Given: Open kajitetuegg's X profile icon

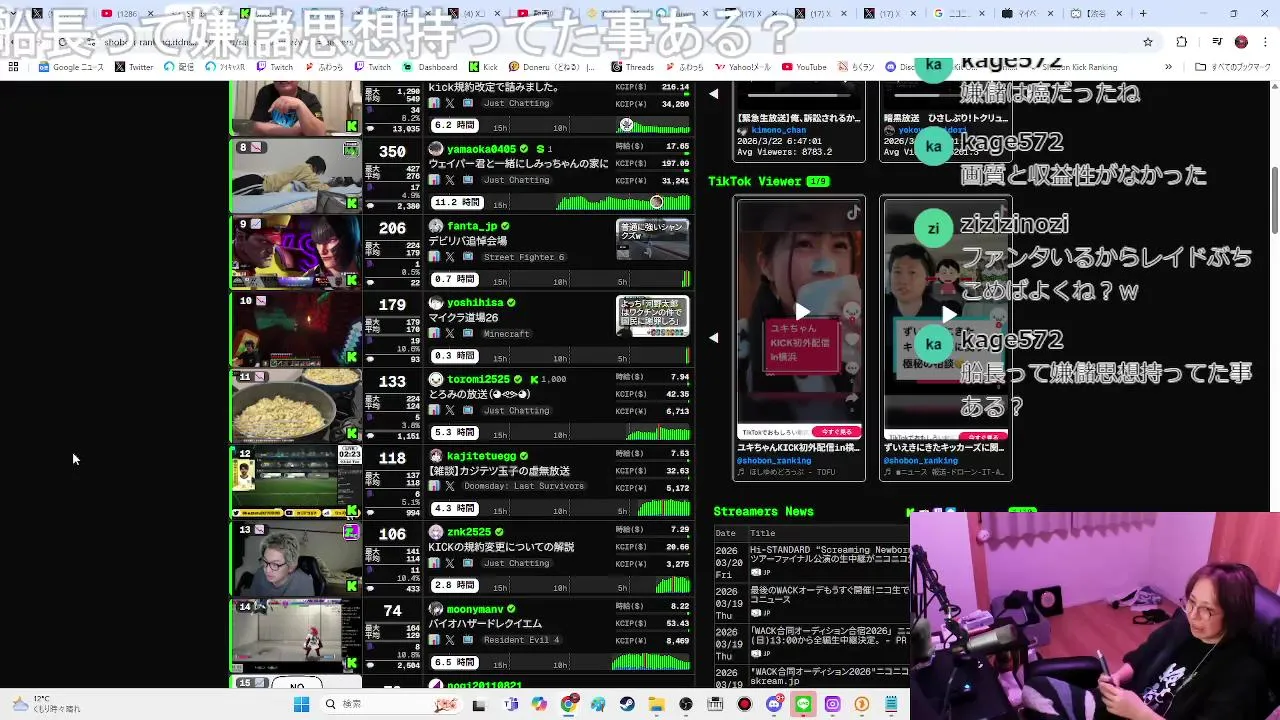Looking at the screenshot, I should click(x=450, y=486).
